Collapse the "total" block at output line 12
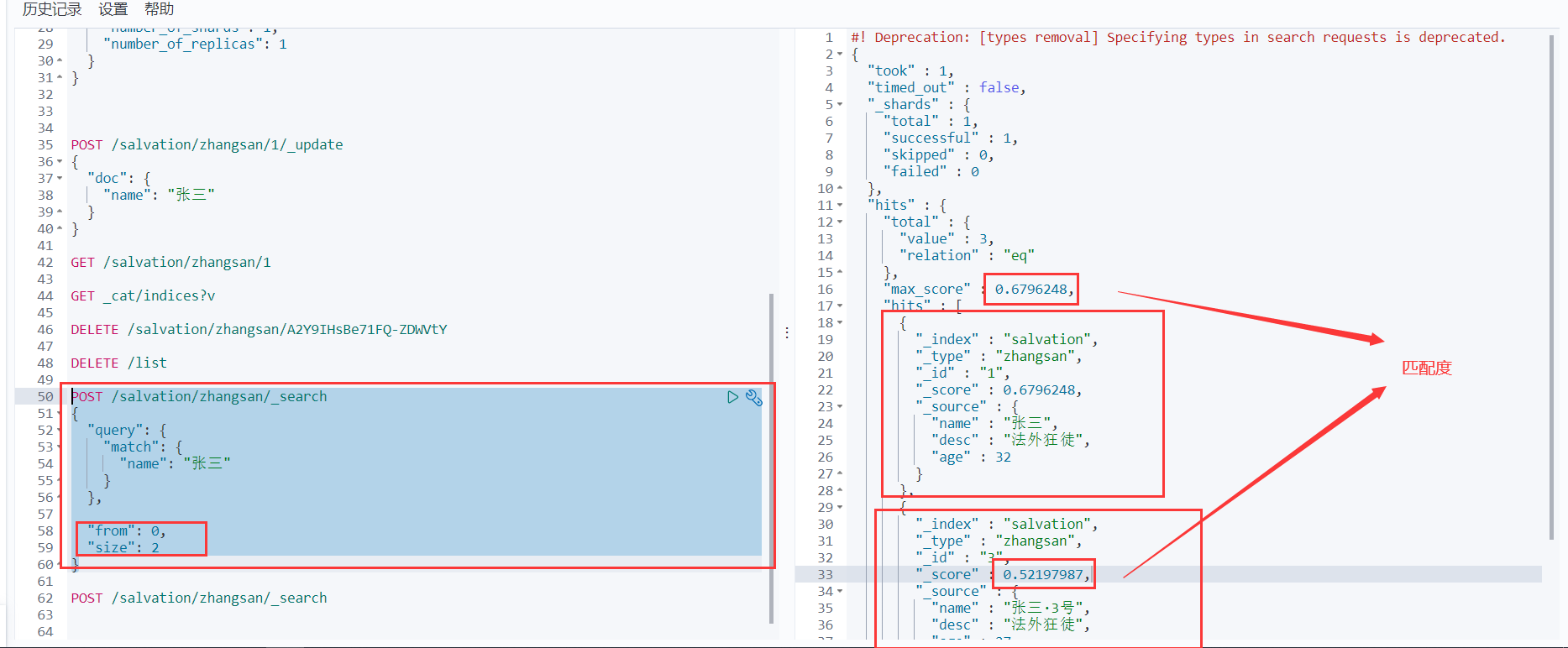This screenshot has height=648, width=1568. pos(840,222)
